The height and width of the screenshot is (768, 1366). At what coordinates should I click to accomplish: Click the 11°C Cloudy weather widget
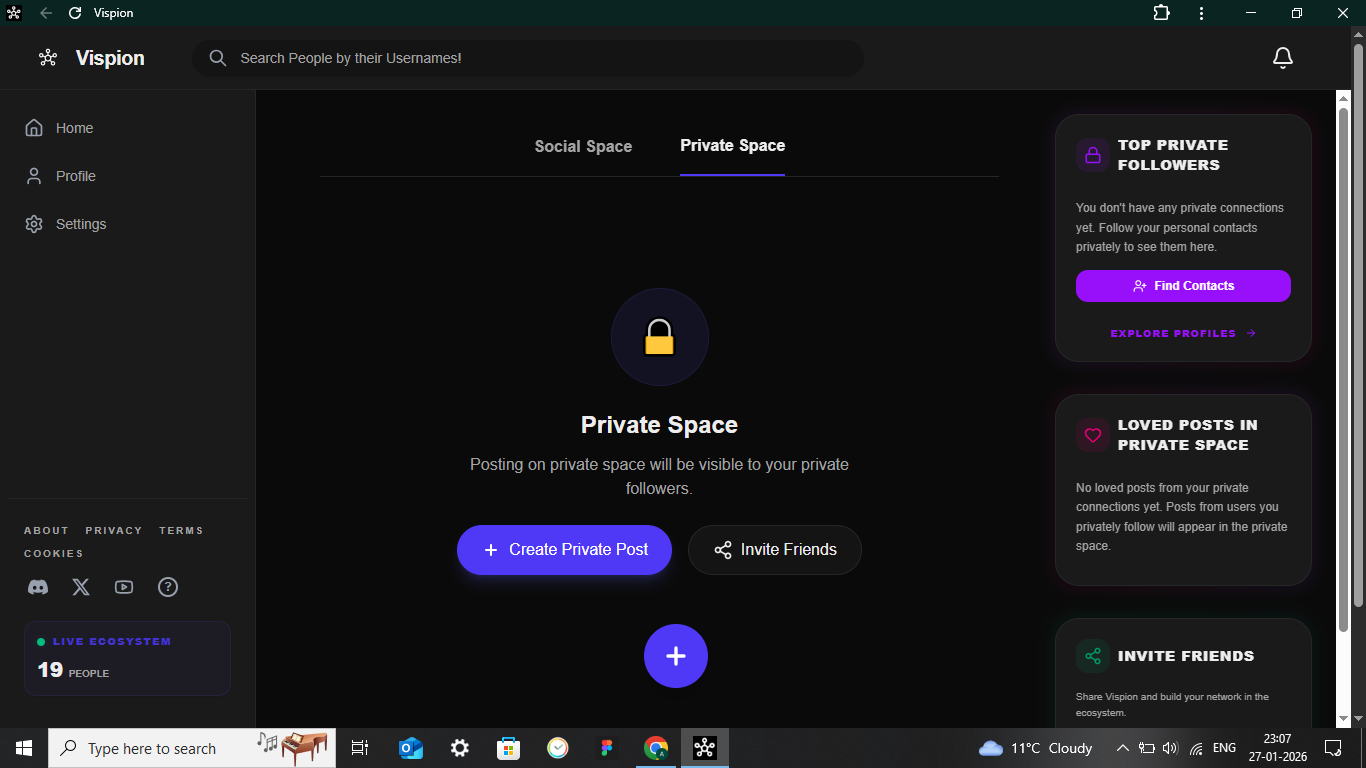(1035, 748)
